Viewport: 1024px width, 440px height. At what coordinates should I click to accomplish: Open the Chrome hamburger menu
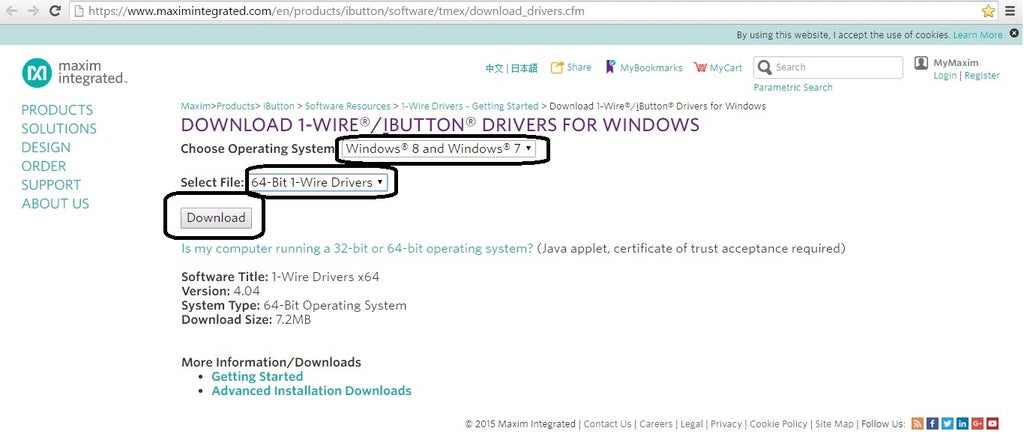(x=1010, y=11)
